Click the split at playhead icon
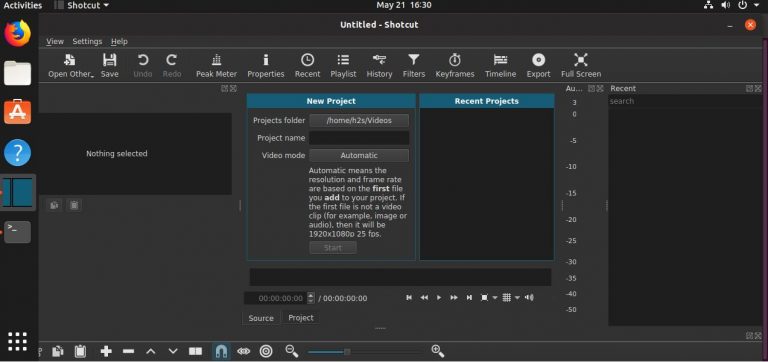Viewport: 768px width, 362px height. point(195,351)
